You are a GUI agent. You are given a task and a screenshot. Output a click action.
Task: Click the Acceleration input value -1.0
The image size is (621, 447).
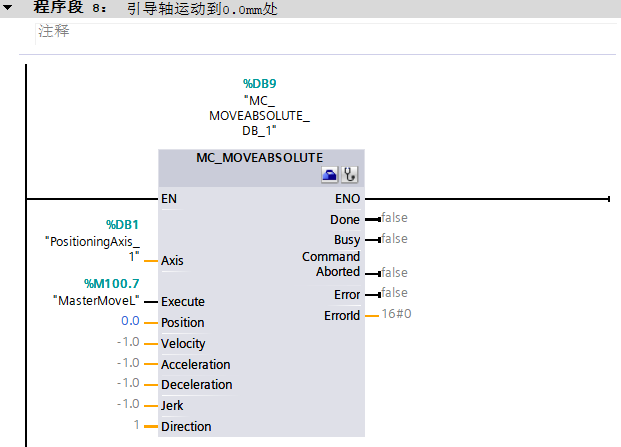(127, 364)
